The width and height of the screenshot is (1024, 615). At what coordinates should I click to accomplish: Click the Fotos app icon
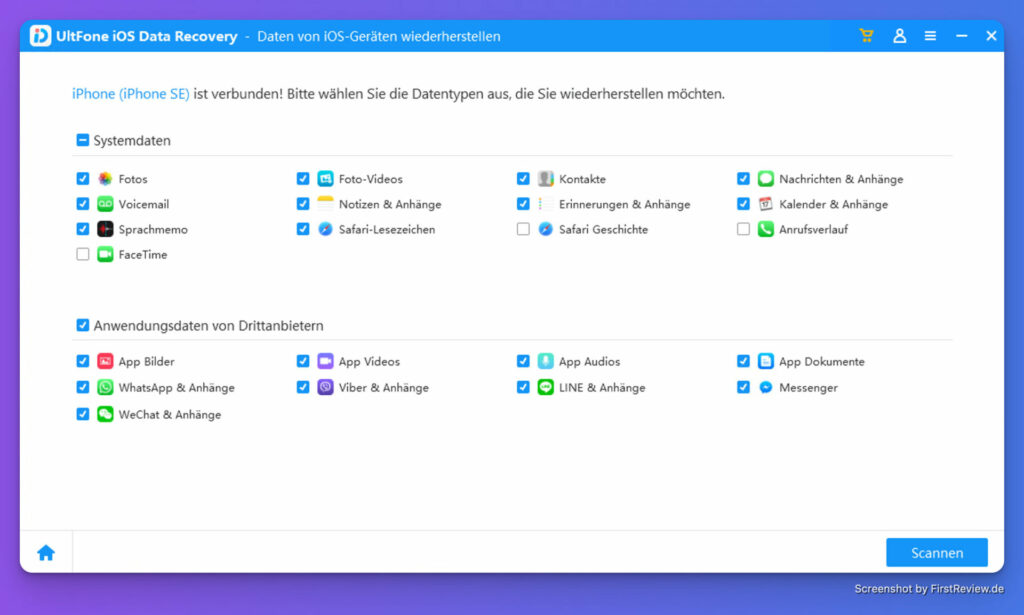click(x=105, y=179)
